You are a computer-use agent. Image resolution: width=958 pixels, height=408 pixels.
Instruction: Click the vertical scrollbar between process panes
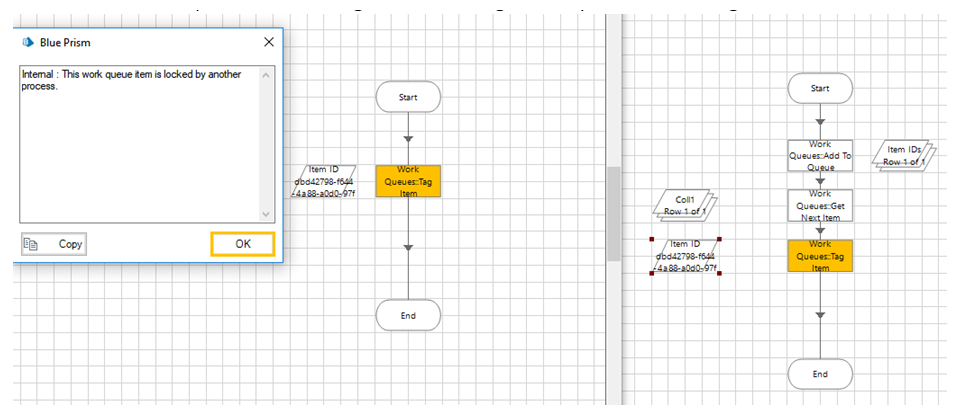(613, 214)
